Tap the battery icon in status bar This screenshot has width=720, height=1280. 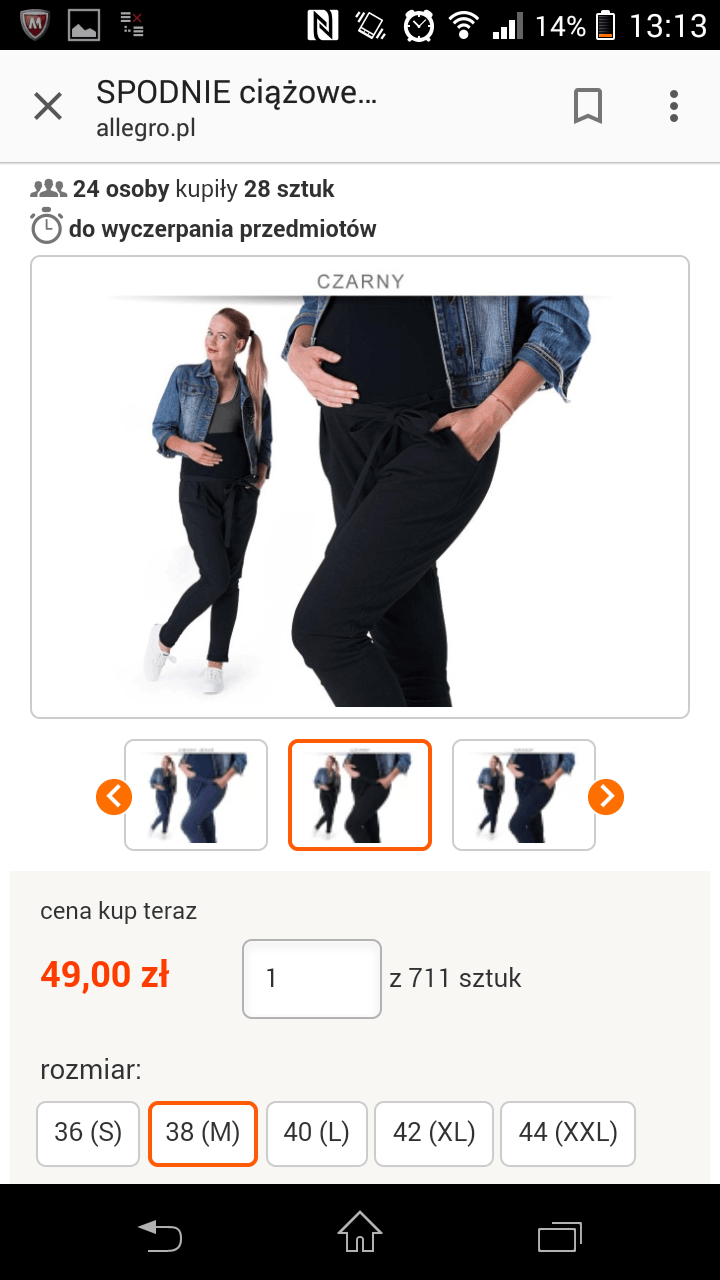pos(605,25)
